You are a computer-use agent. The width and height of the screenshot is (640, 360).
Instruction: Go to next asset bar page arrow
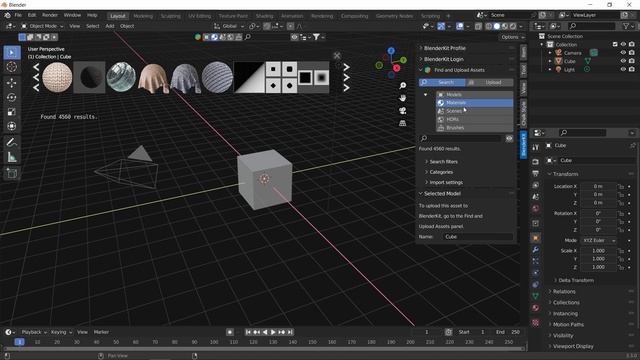346,77
